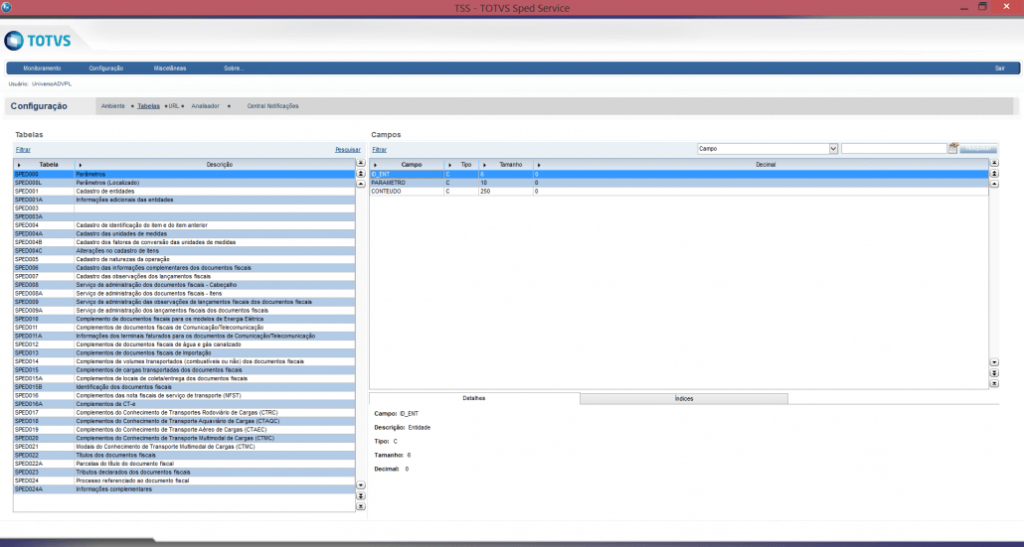Click the notepad icon beside search box
The height and width of the screenshot is (547, 1024).
(x=953, y=149)
